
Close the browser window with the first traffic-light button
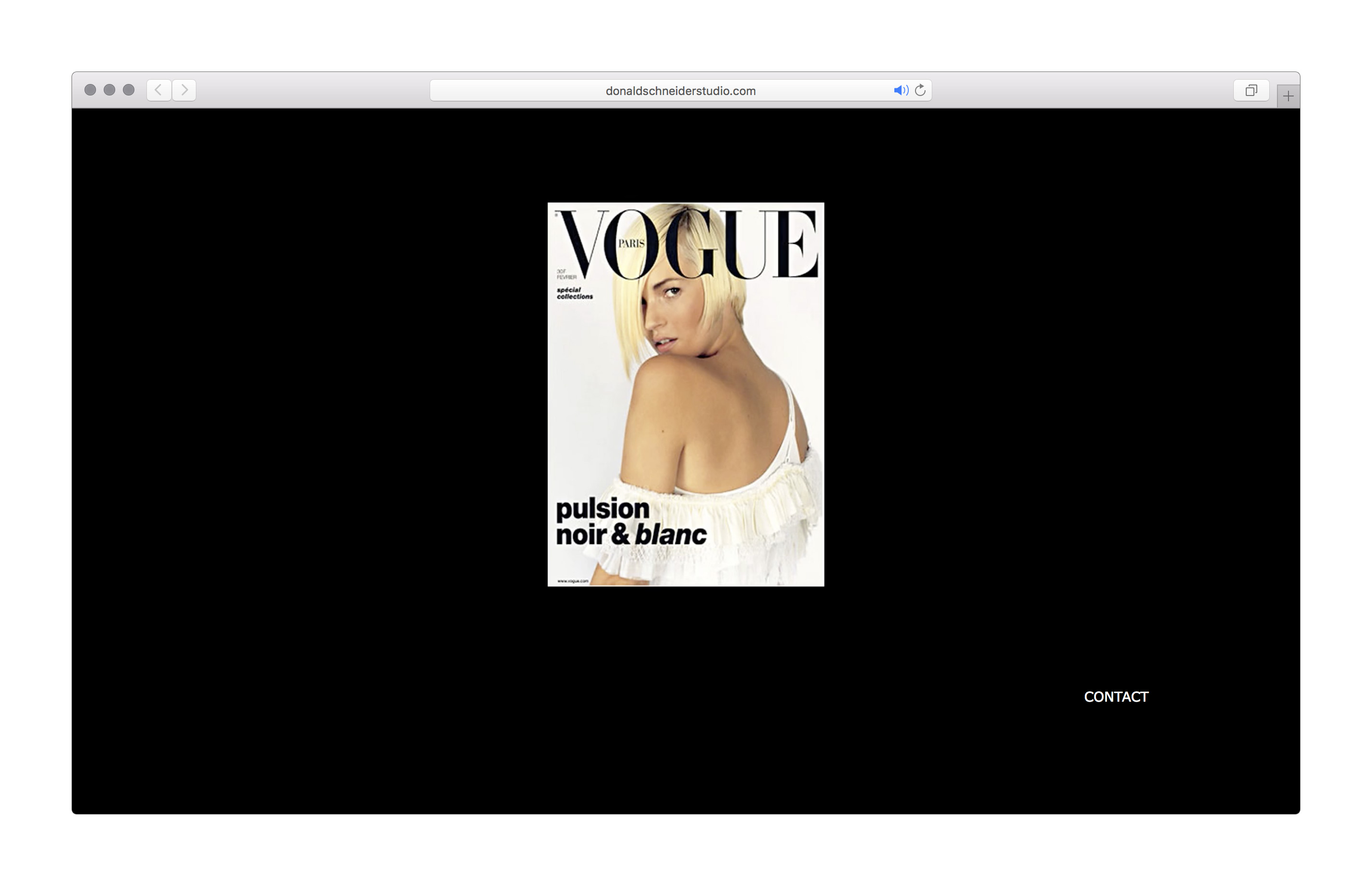[90, 90]
